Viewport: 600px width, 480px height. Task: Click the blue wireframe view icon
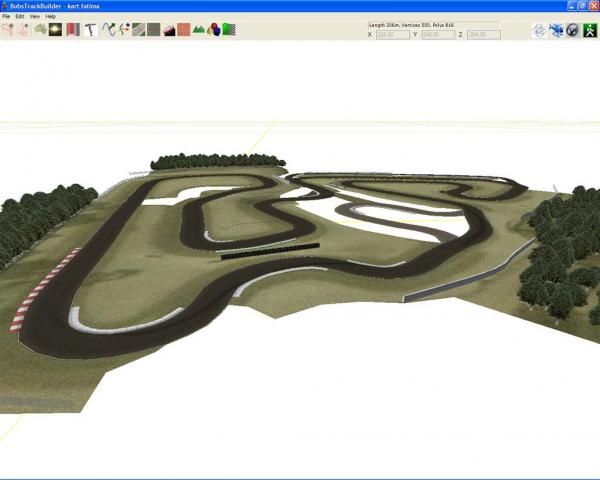point(540,29)
